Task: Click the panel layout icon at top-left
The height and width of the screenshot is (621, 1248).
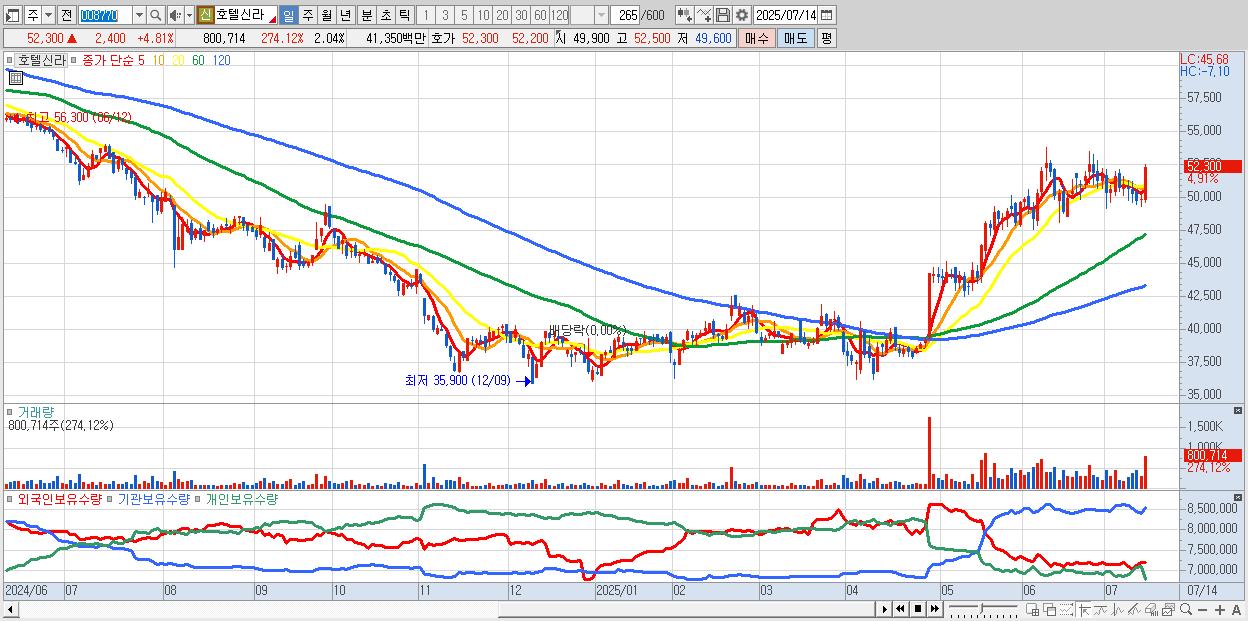Action: coord(13,15)
